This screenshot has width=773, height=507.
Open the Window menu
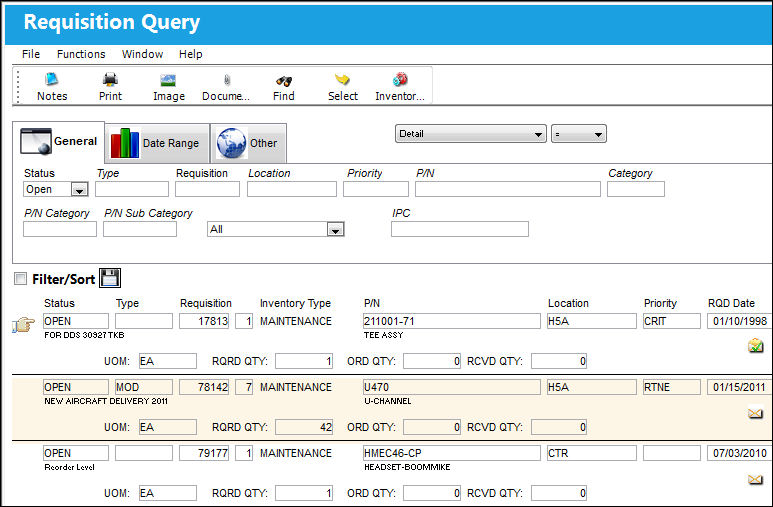[142, 54]
